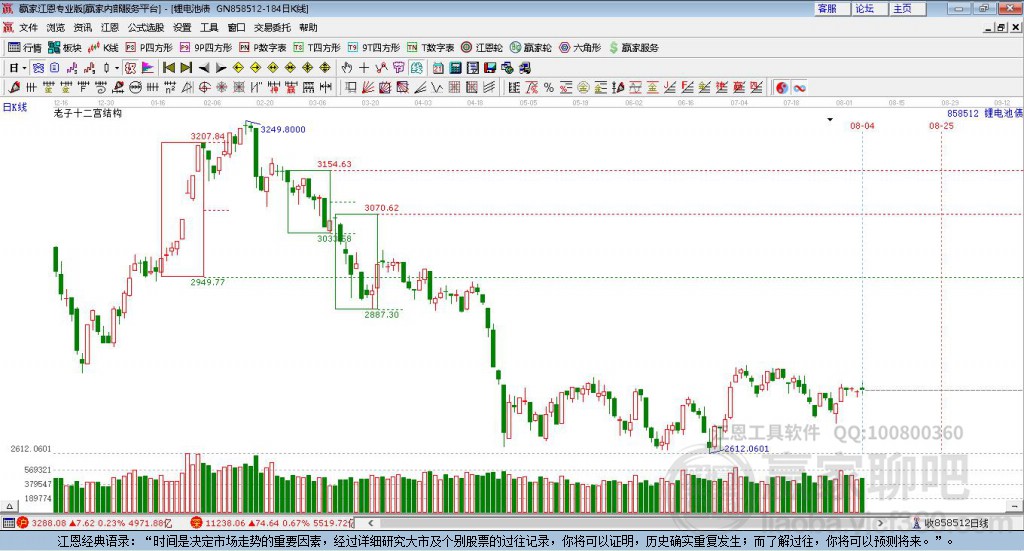Viewport: 1024px width, 551px height.
Task: Switch to K线 candlestick chart
Action: [x=103, y=48]
